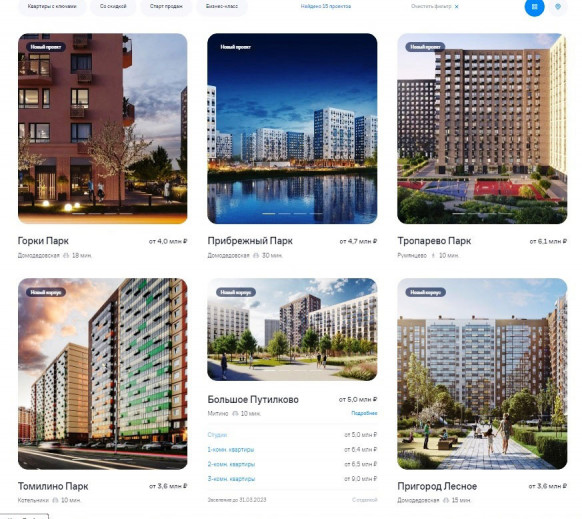
Task: Open 1-комн. квартиры listings
Action: 231,450
